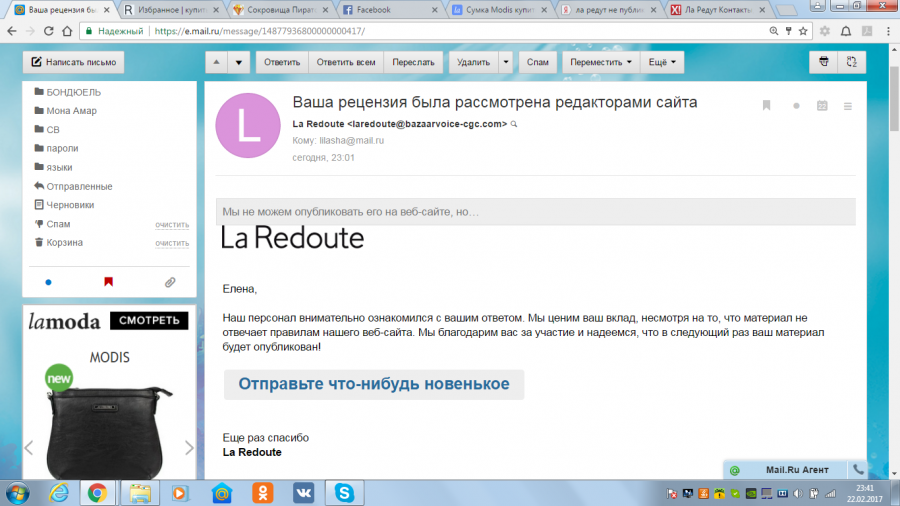Viewport: 900px width, 506px height.
Task: Click the calendar icon in email header
Action: coord(822,105)
